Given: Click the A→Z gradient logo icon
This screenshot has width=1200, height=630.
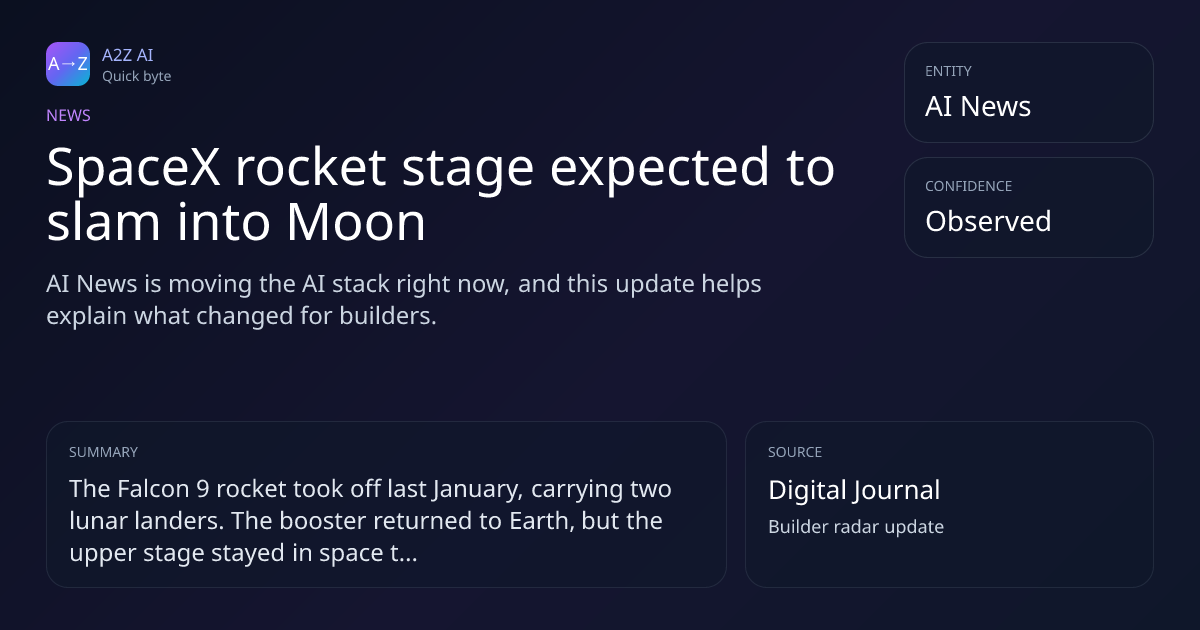Looking at the screenshot, I should pyautogui.click(x=68, y=64).
